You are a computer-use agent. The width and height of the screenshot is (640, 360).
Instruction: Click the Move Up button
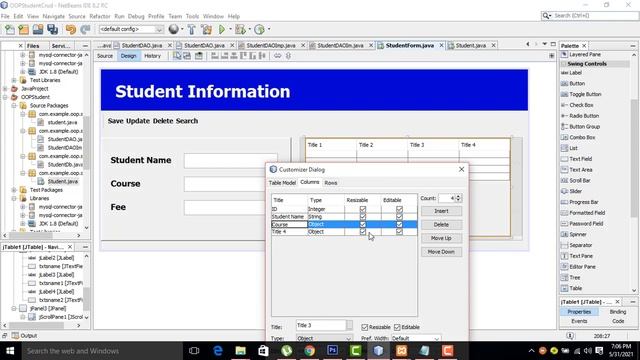pos(441,238)
